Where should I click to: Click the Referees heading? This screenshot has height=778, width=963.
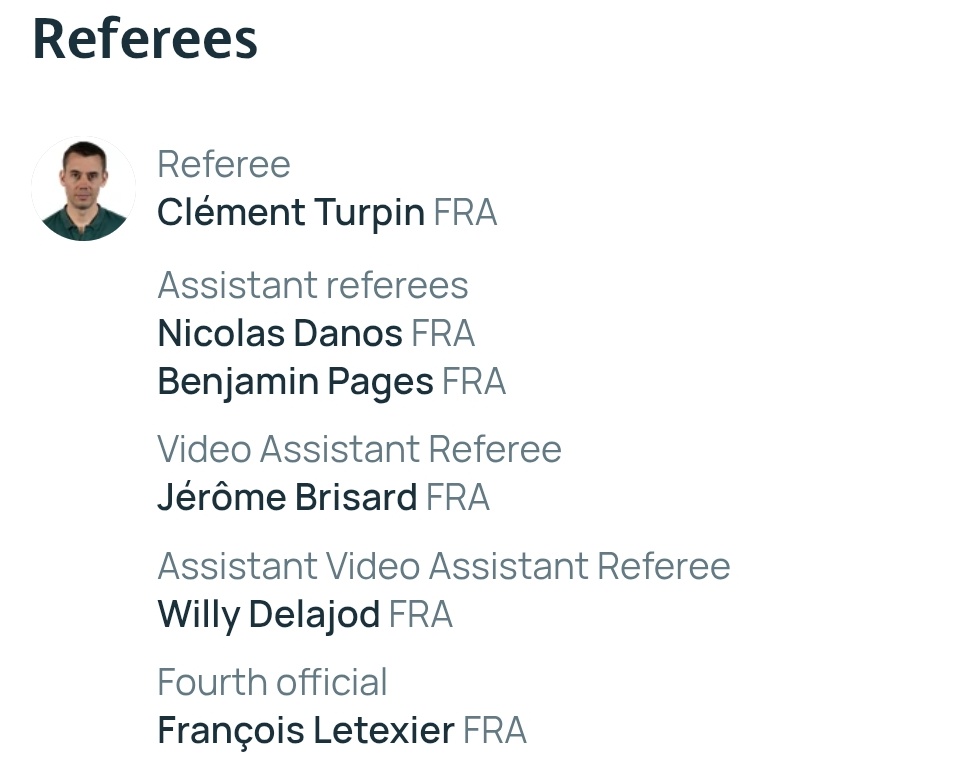point(145,40)
